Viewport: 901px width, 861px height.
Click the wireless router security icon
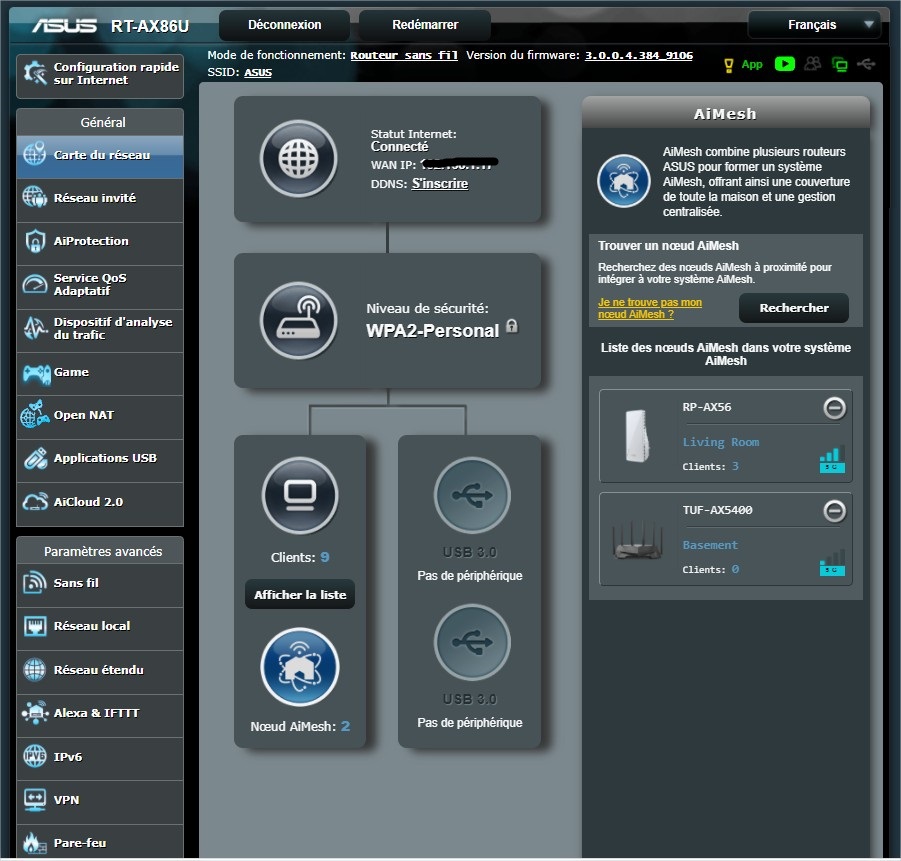pyautogui.click(x=298, y=320)
